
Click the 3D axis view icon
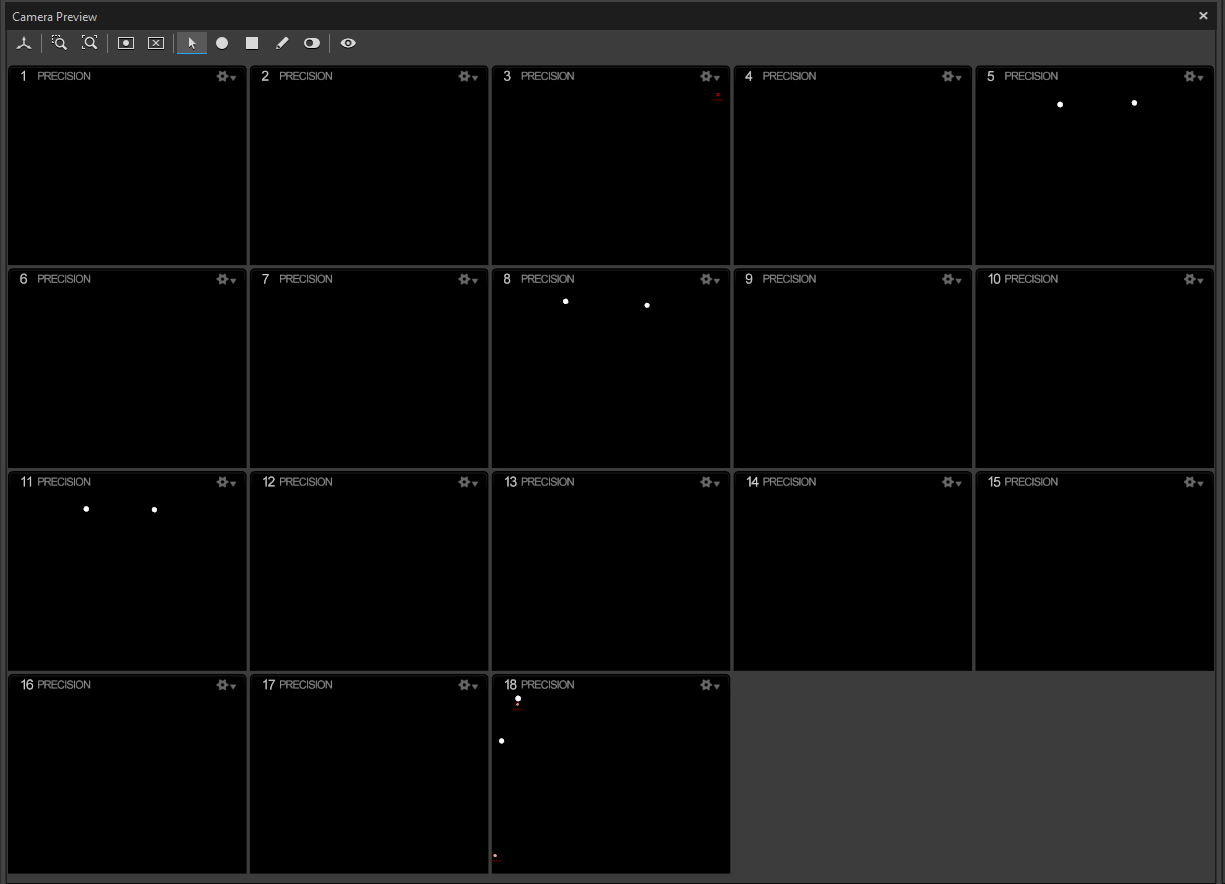pos(24,43)
